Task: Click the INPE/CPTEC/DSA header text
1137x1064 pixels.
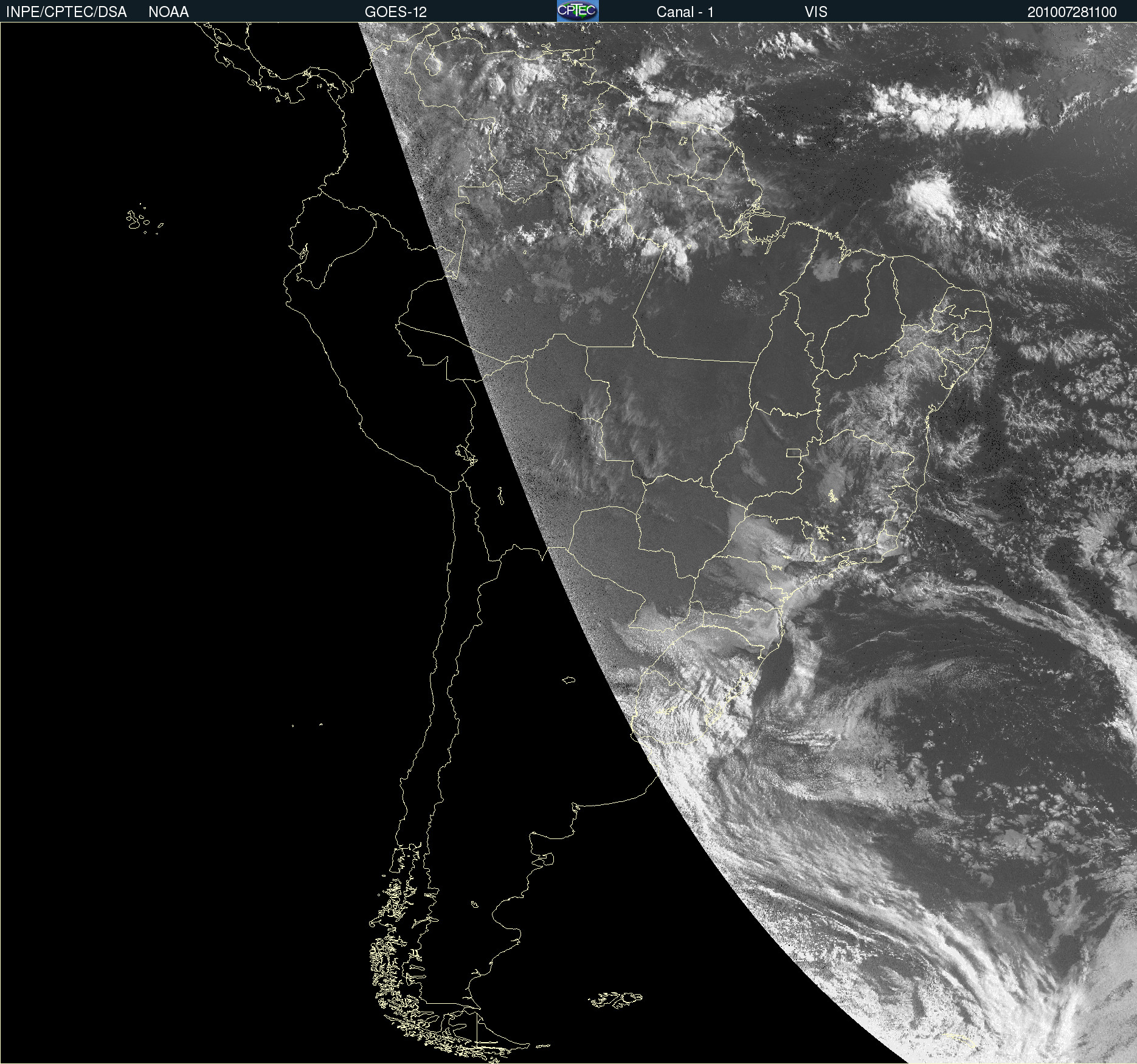Action: coord(66,12)
